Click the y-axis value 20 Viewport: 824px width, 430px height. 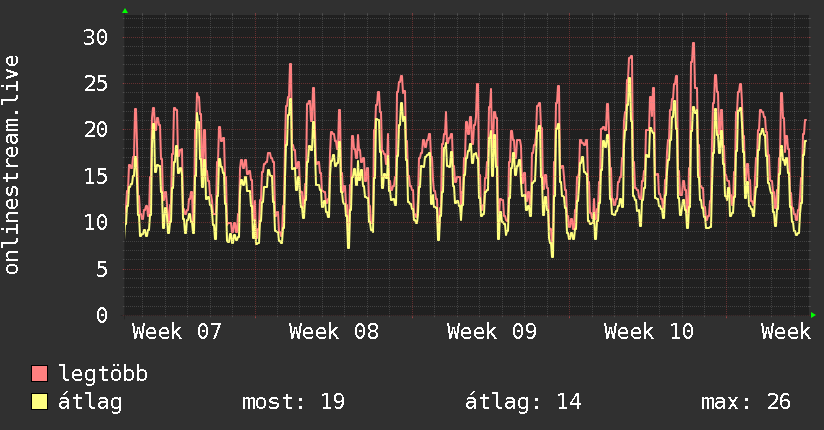96,129
